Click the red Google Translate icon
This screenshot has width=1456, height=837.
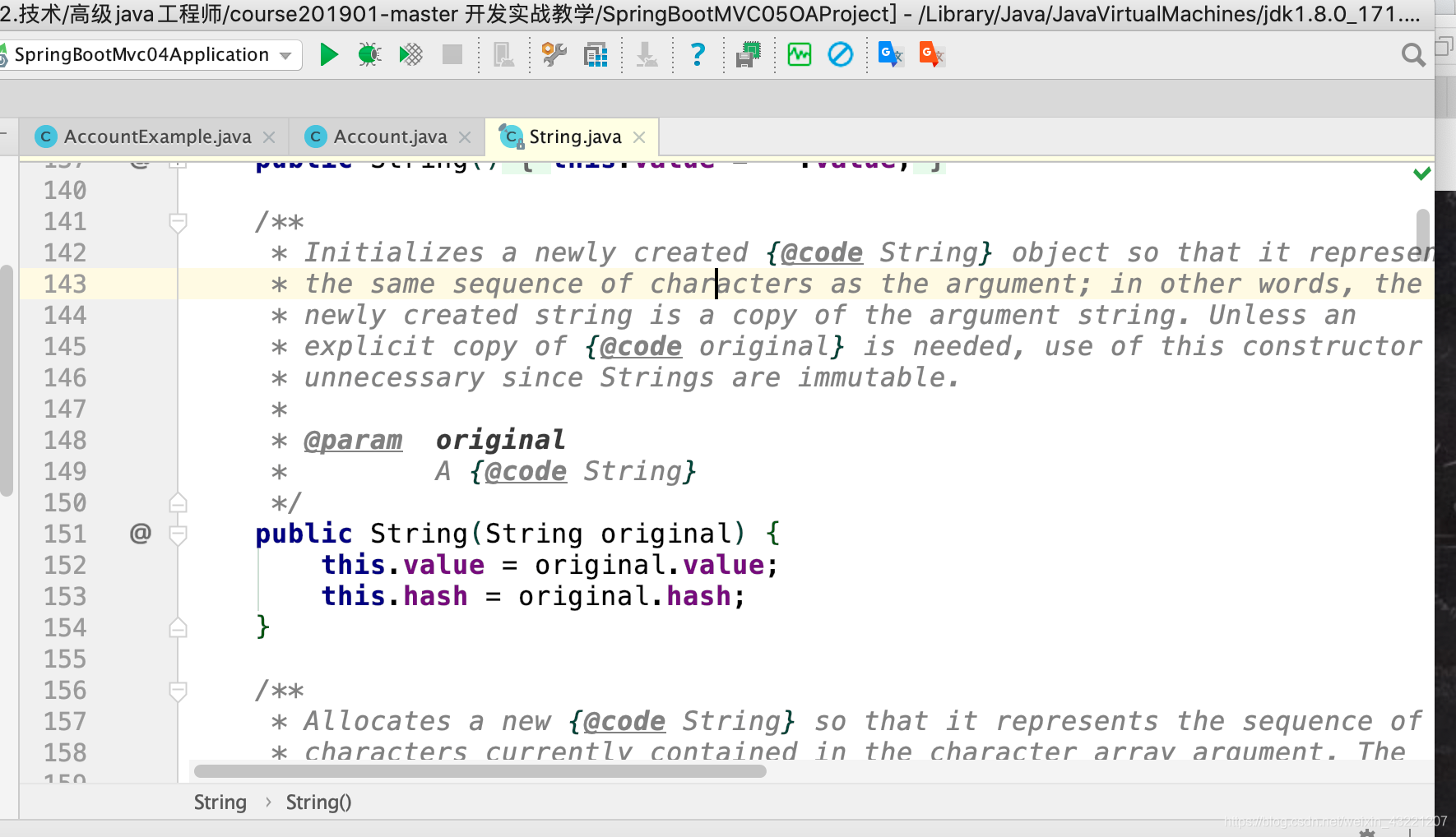click(x=931, y=55)
